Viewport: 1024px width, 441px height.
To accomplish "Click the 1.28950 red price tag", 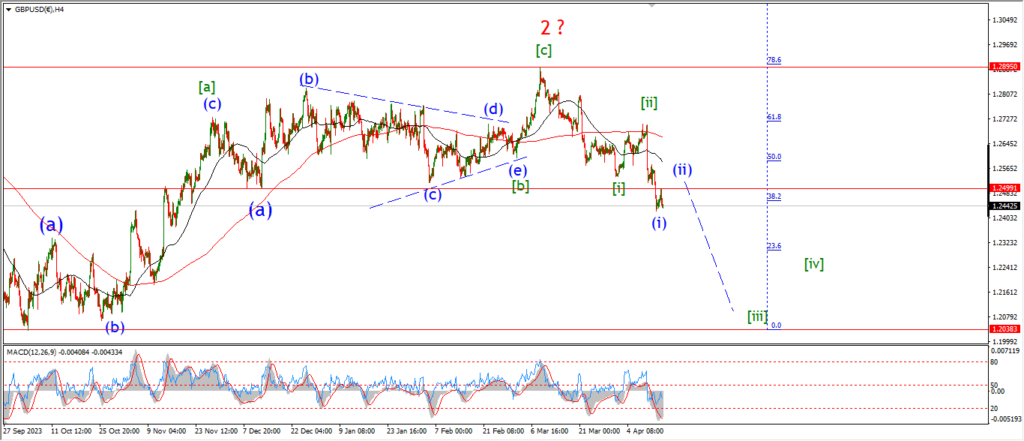I will coord(1005,67).
